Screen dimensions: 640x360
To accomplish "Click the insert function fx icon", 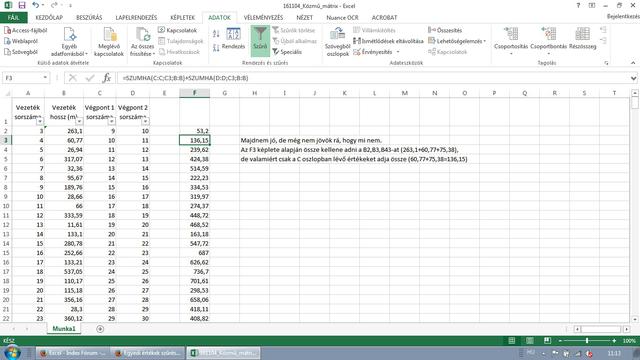I will (107, 78).
